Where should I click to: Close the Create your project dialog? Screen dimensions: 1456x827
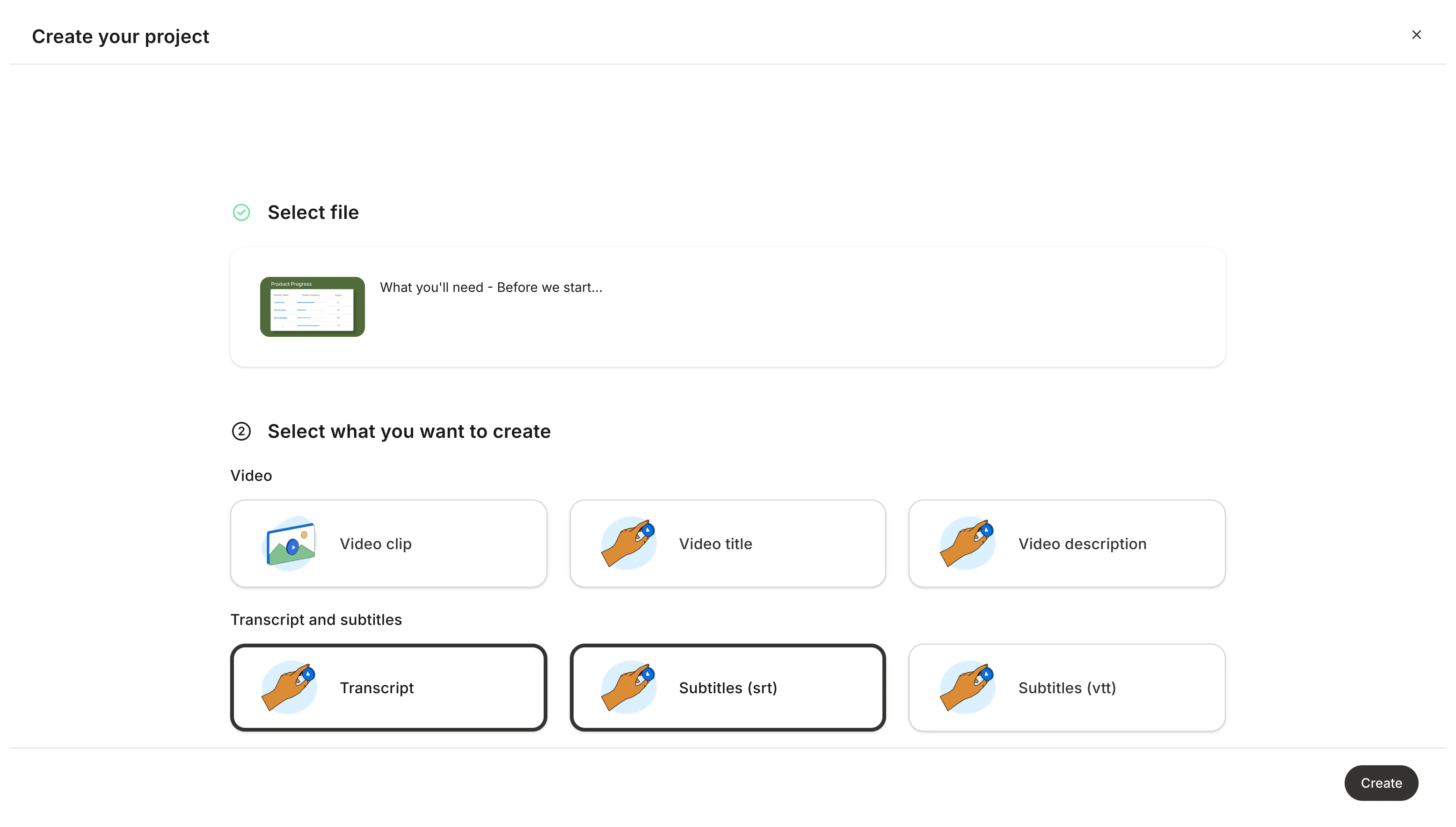pos(1416,35)
